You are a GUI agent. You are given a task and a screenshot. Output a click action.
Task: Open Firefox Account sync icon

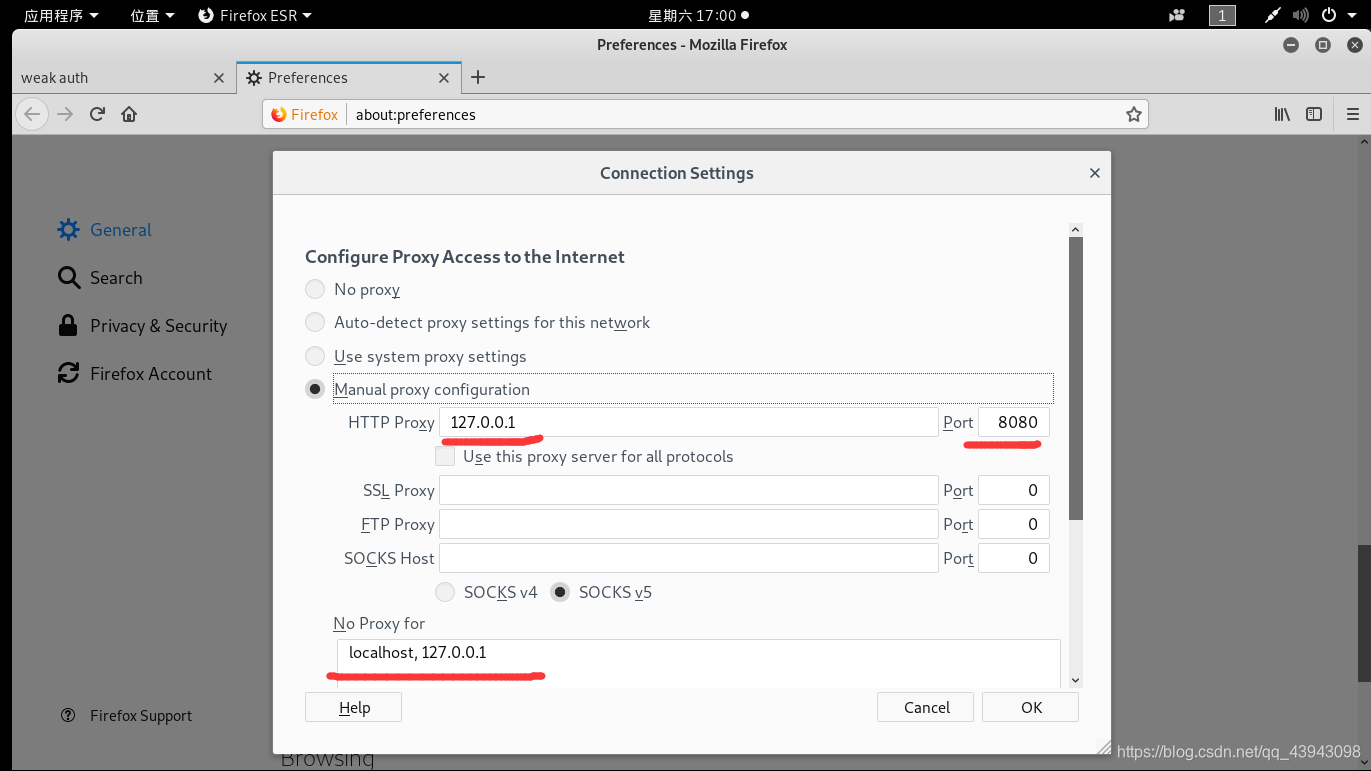click(68, 374)
